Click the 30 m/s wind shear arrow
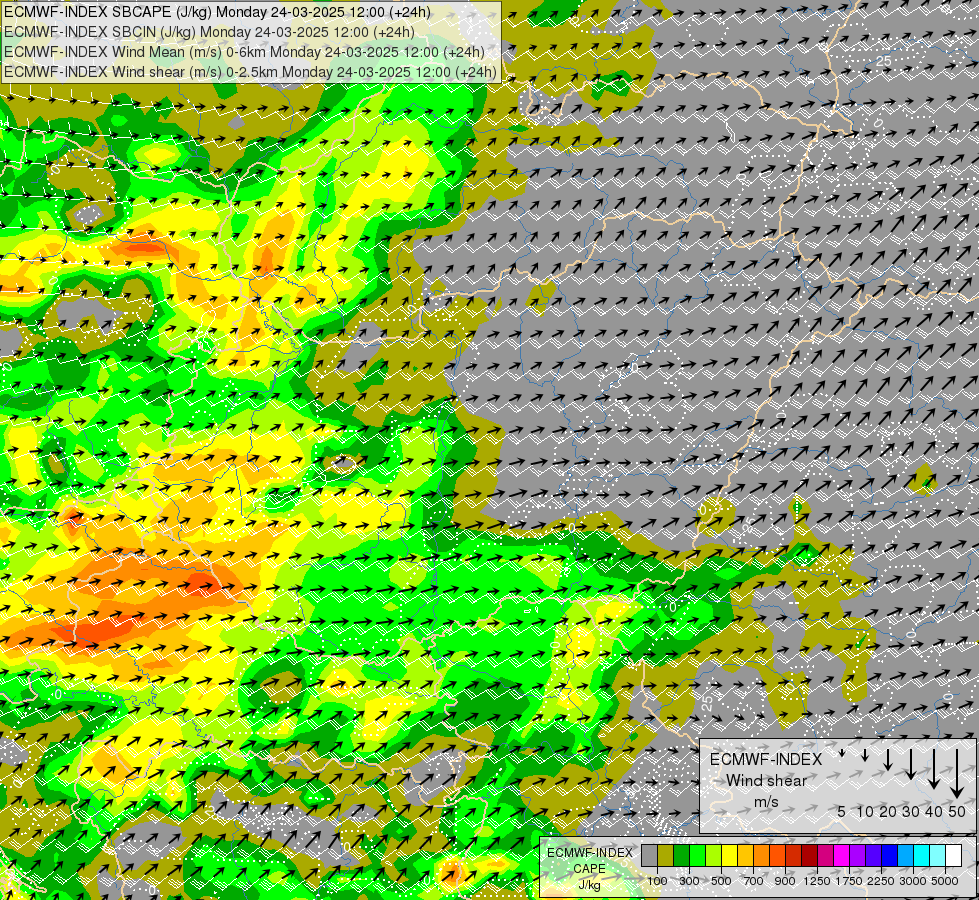Viewport: 979px width, 900px height. point(910,764)
